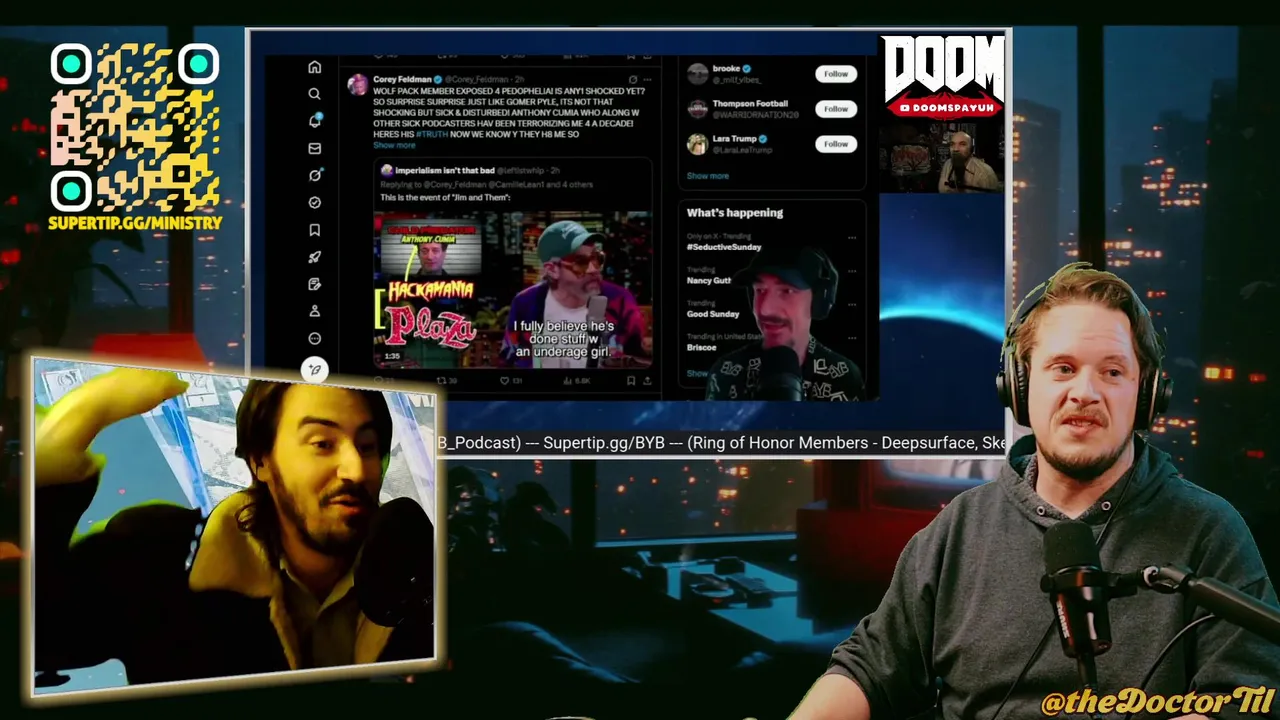This screenshot has height=720, width=1280.
Task: Click the share icon under the tweet
Action: [x=647, y=380]
